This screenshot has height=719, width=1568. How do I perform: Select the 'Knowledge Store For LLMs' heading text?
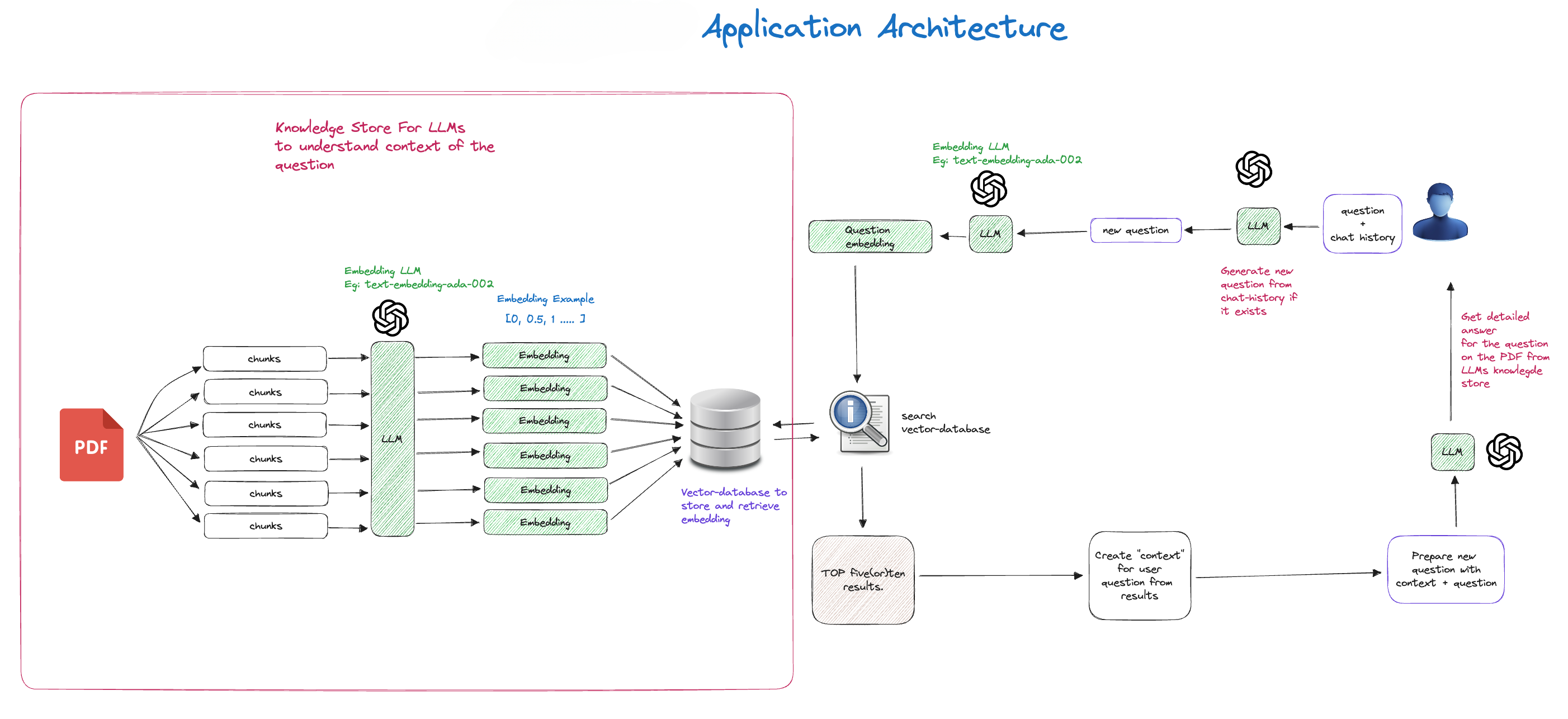pos(384,145)
